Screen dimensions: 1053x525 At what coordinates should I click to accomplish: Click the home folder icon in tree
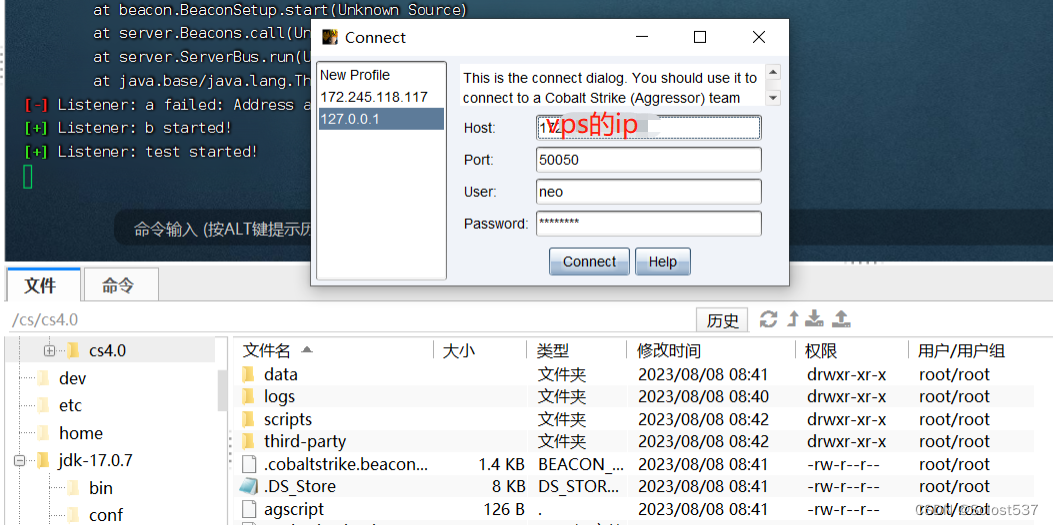44,433
